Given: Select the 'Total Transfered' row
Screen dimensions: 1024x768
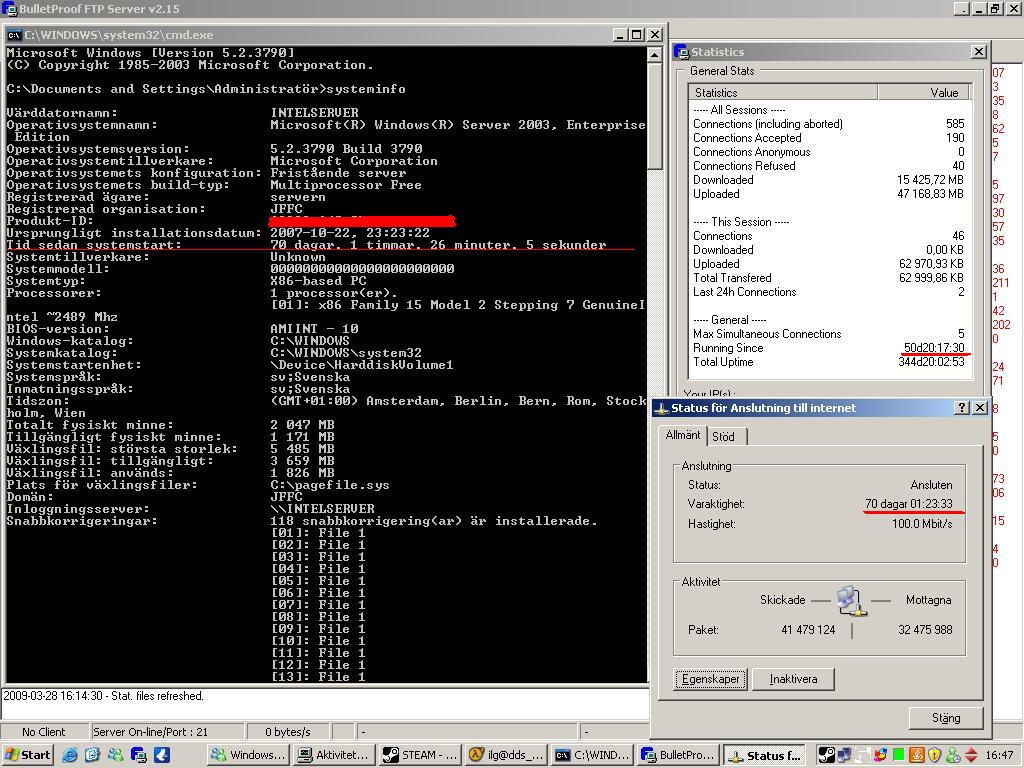Looking at the screenshot, I should tap(829, 278).
